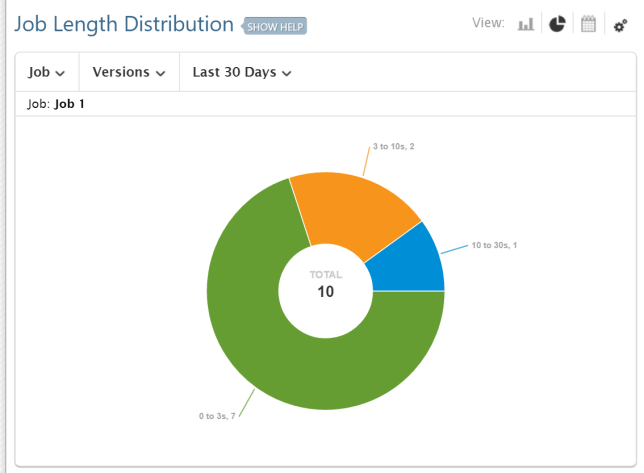Click the SHOW HELP button
Viewport: 644px width, 473px height.
tap(275, 26)
